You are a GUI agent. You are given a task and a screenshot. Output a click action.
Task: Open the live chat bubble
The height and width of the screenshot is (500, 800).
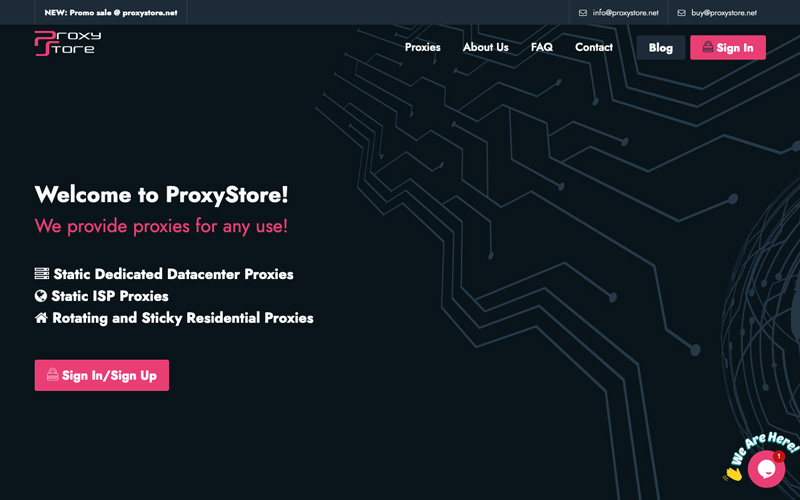pos(766,469)
